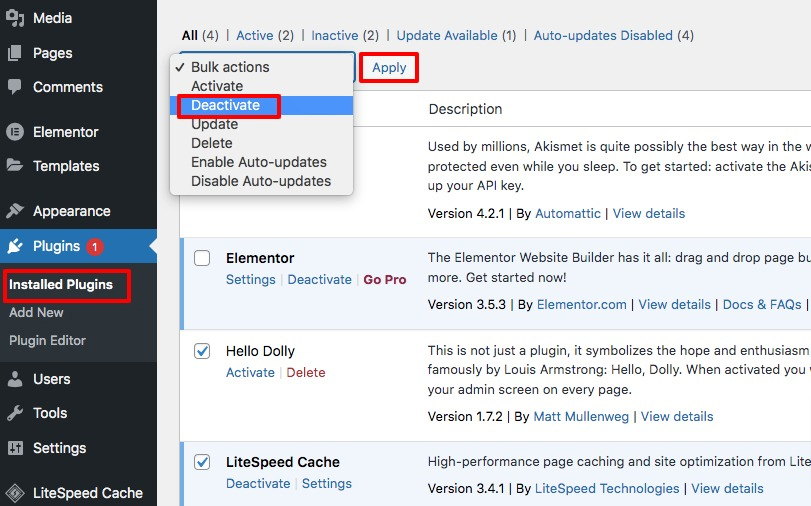The image size is (811, 506).
Task: Click the Templates folder icon
Action: 15,166
